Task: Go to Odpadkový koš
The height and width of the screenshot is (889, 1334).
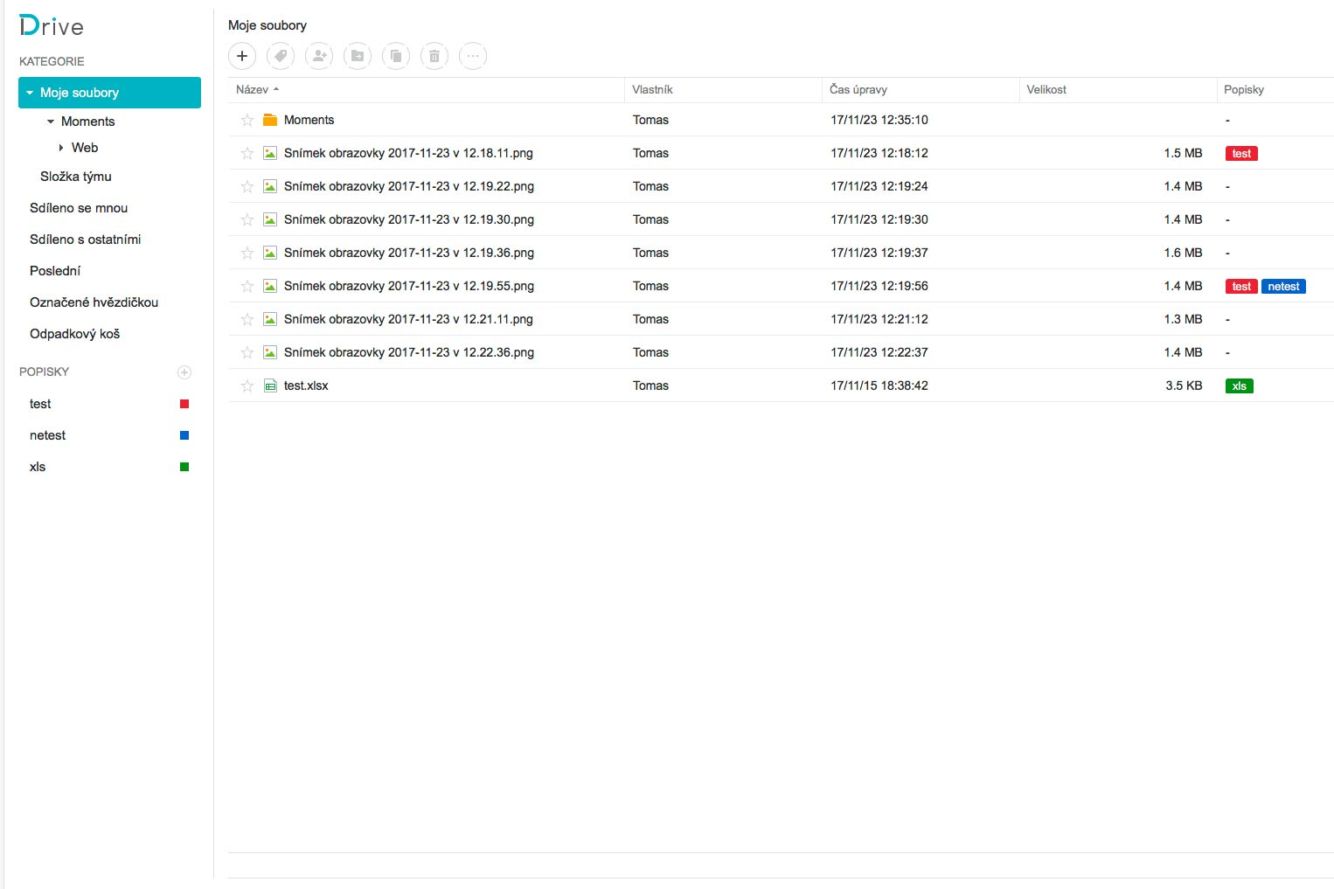Action: click(x=75, y=334)
